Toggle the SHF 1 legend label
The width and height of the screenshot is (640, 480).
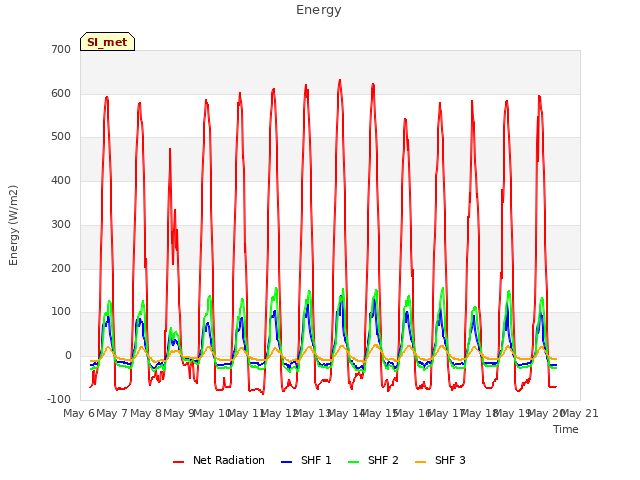pyautogui.click(x=316, y=460)
